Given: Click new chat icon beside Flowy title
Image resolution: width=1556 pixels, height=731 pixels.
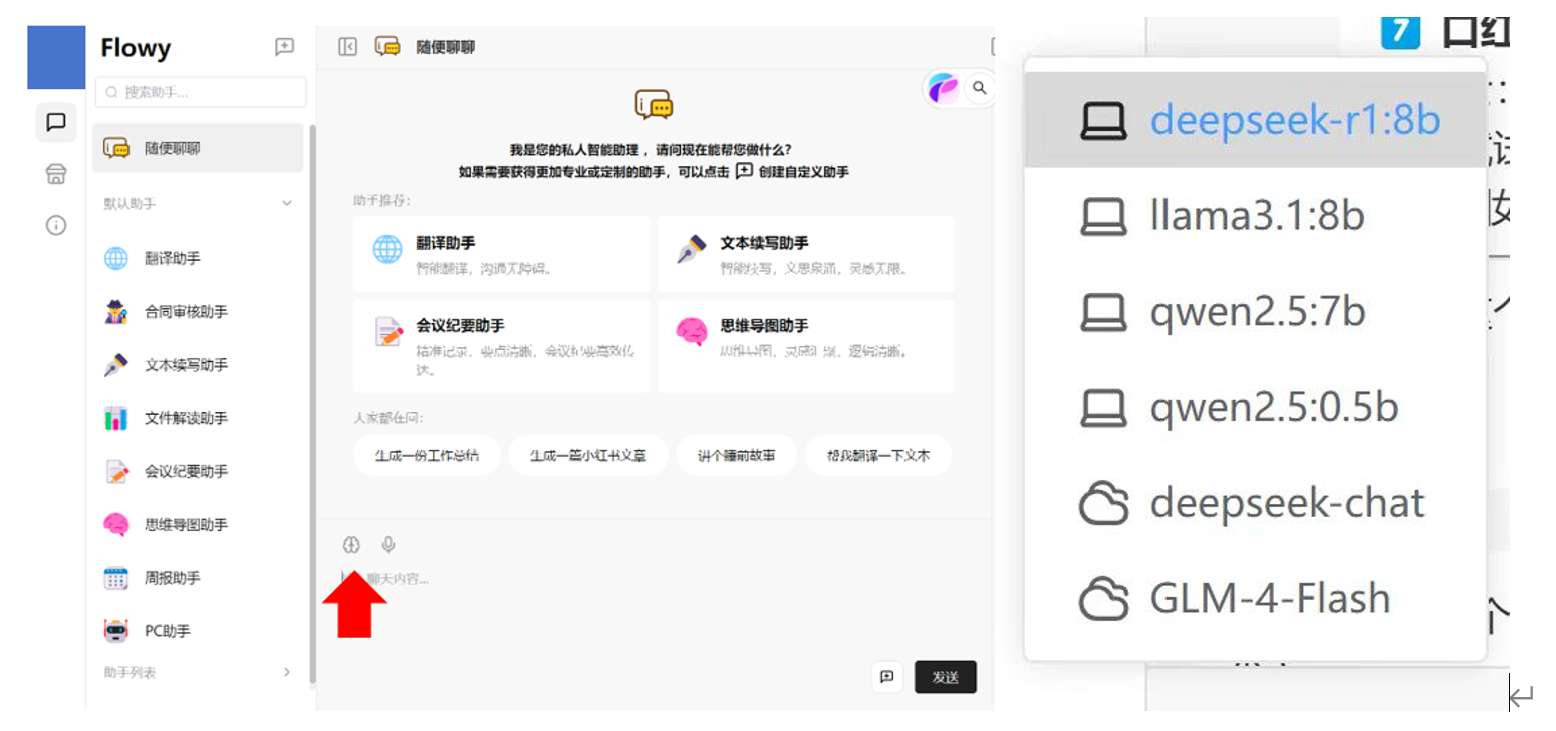Looking at the screenshot, I should [284, 47].
